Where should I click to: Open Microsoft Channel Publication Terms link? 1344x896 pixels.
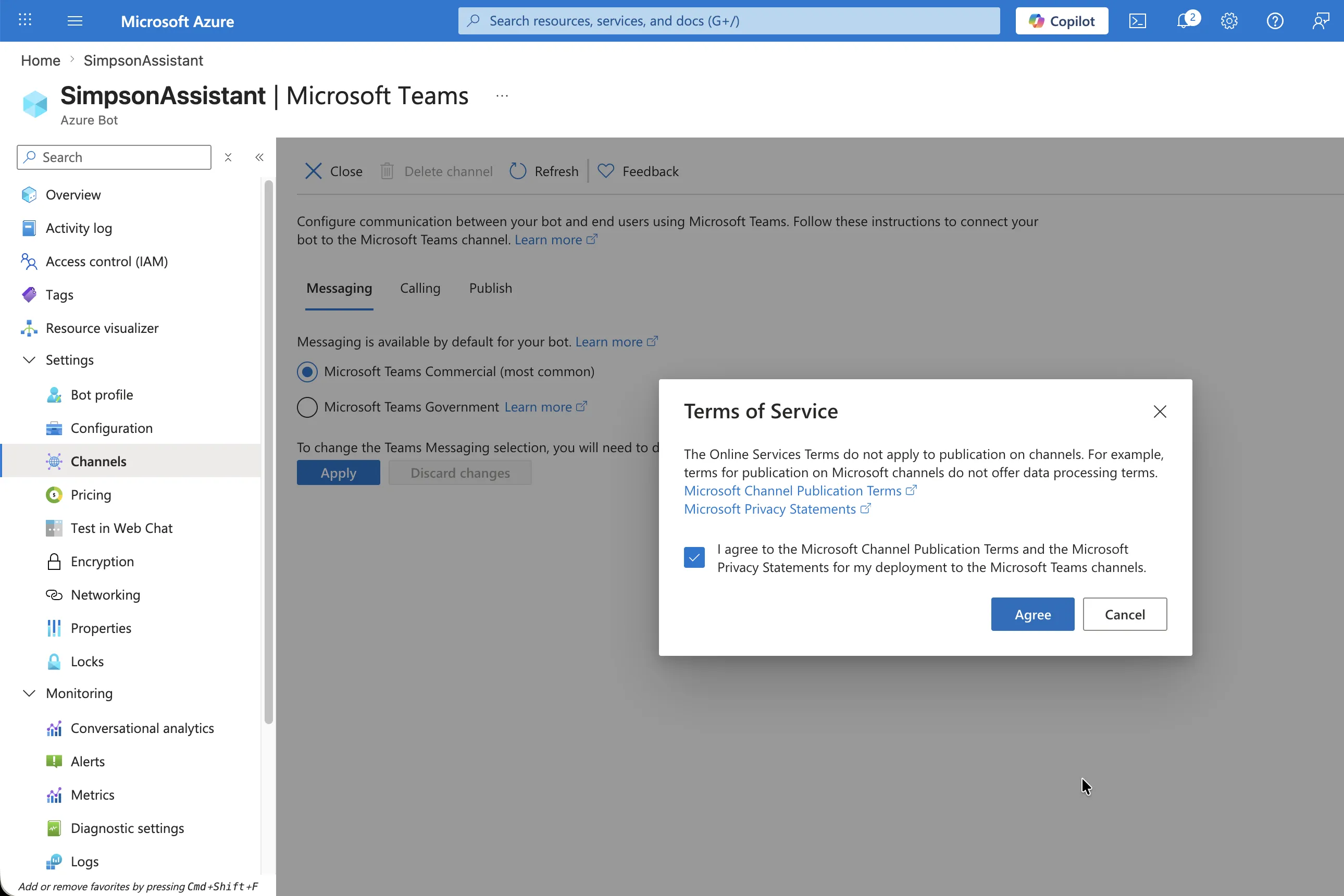(800, 491)
